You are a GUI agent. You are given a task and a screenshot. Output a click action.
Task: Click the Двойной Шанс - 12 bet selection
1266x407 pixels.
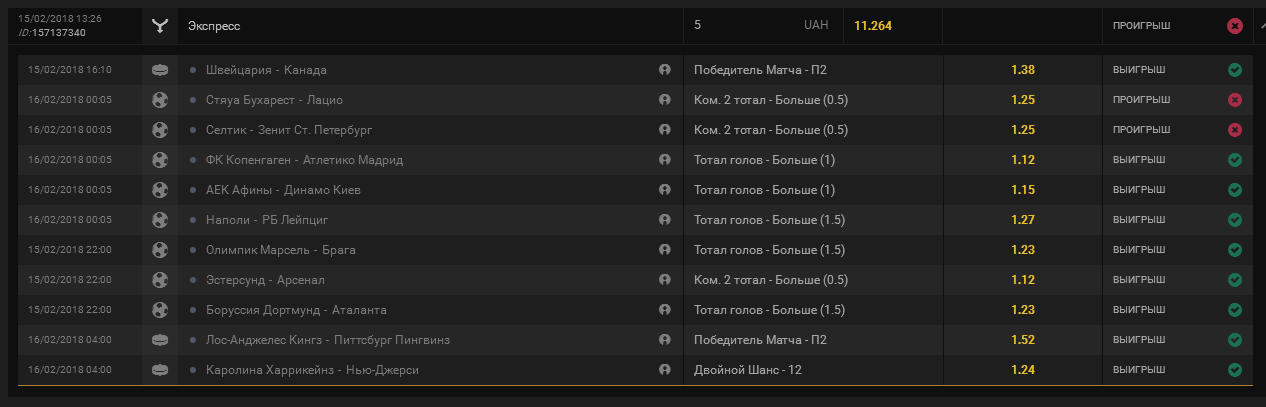(747, 370)
